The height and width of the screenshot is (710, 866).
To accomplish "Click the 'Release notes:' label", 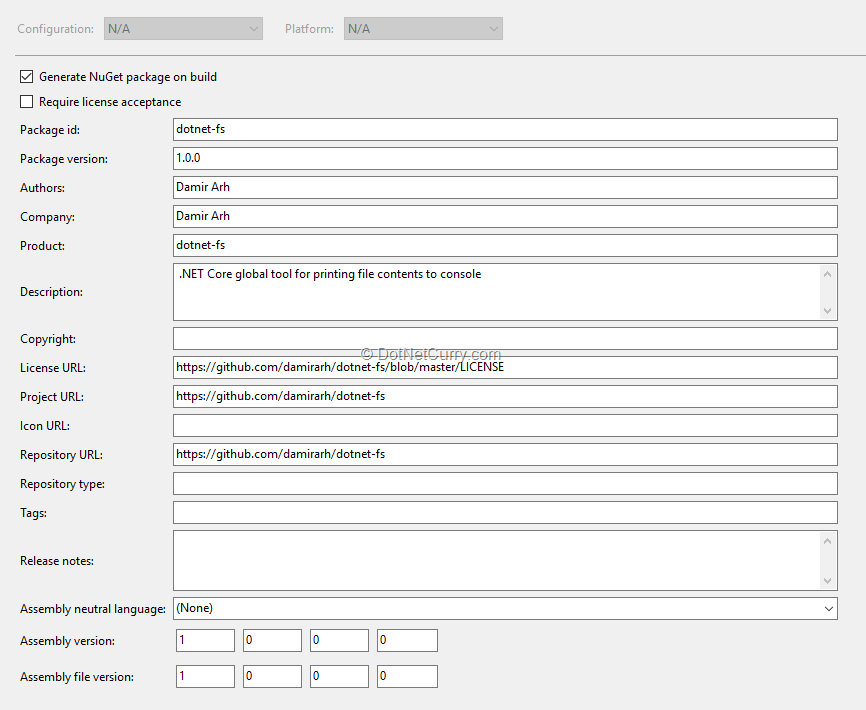I will [x=57, y=561].
